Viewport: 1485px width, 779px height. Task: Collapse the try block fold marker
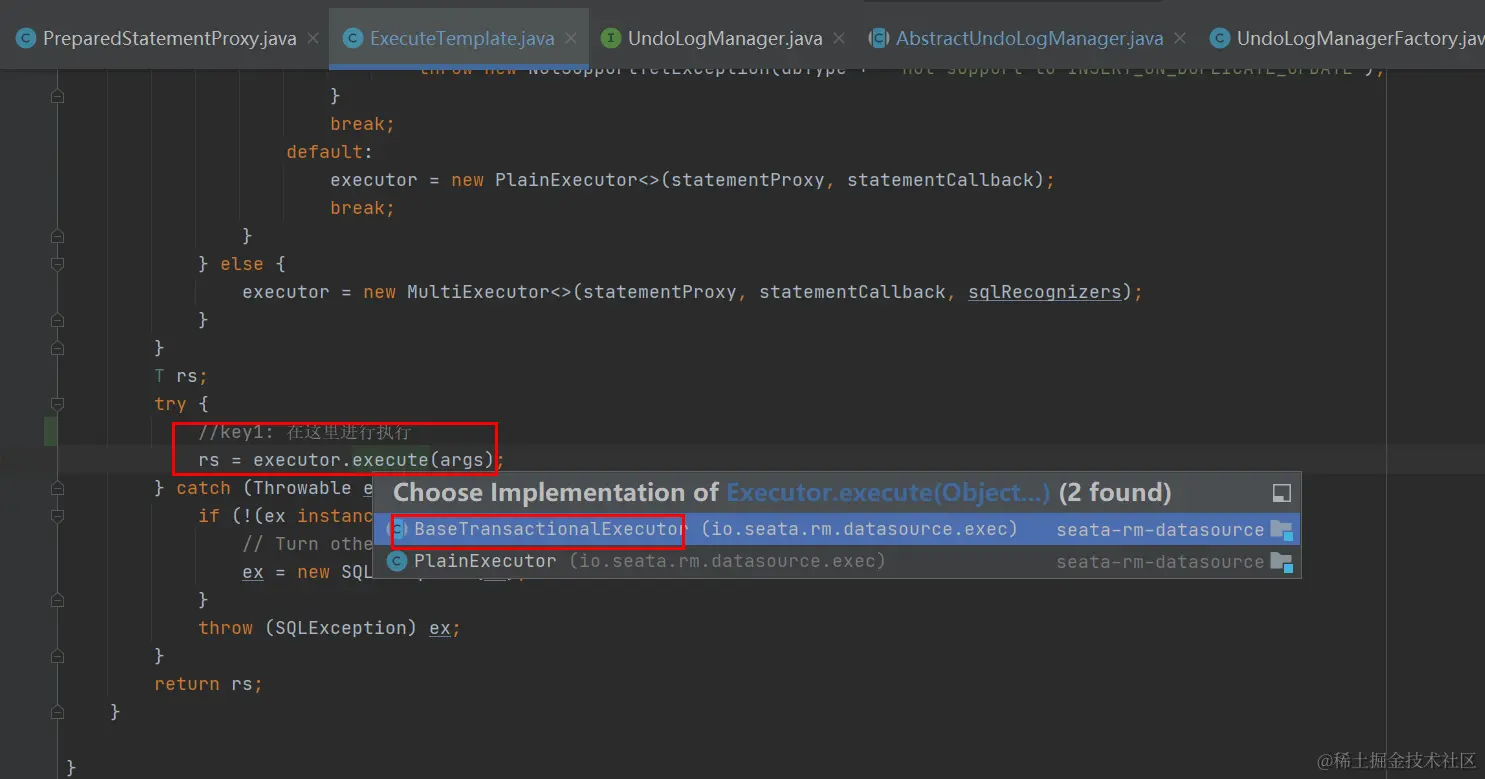pos(57,404)
